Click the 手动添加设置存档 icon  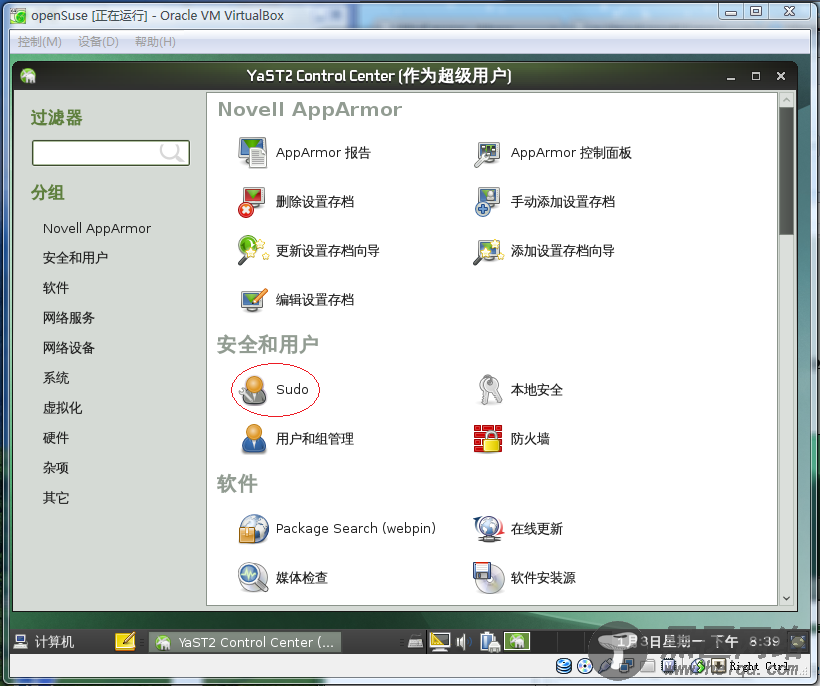[x=487, y=202]
